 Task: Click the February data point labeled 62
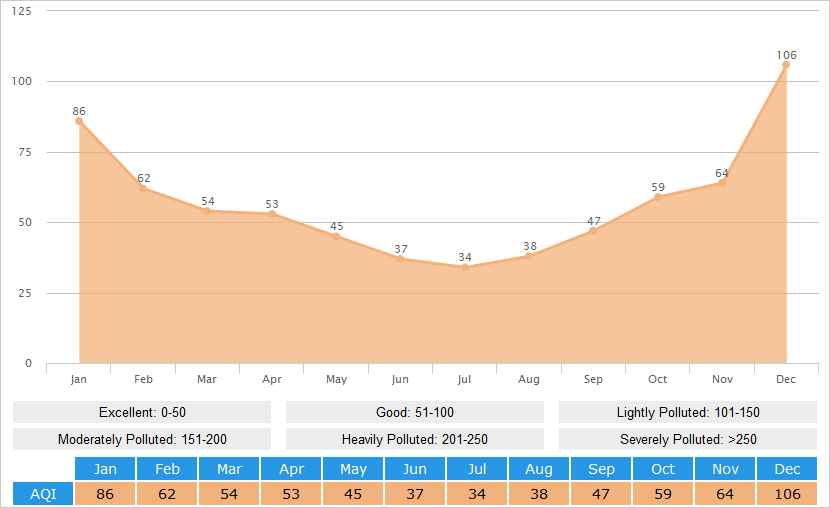(x=143, y=188)
